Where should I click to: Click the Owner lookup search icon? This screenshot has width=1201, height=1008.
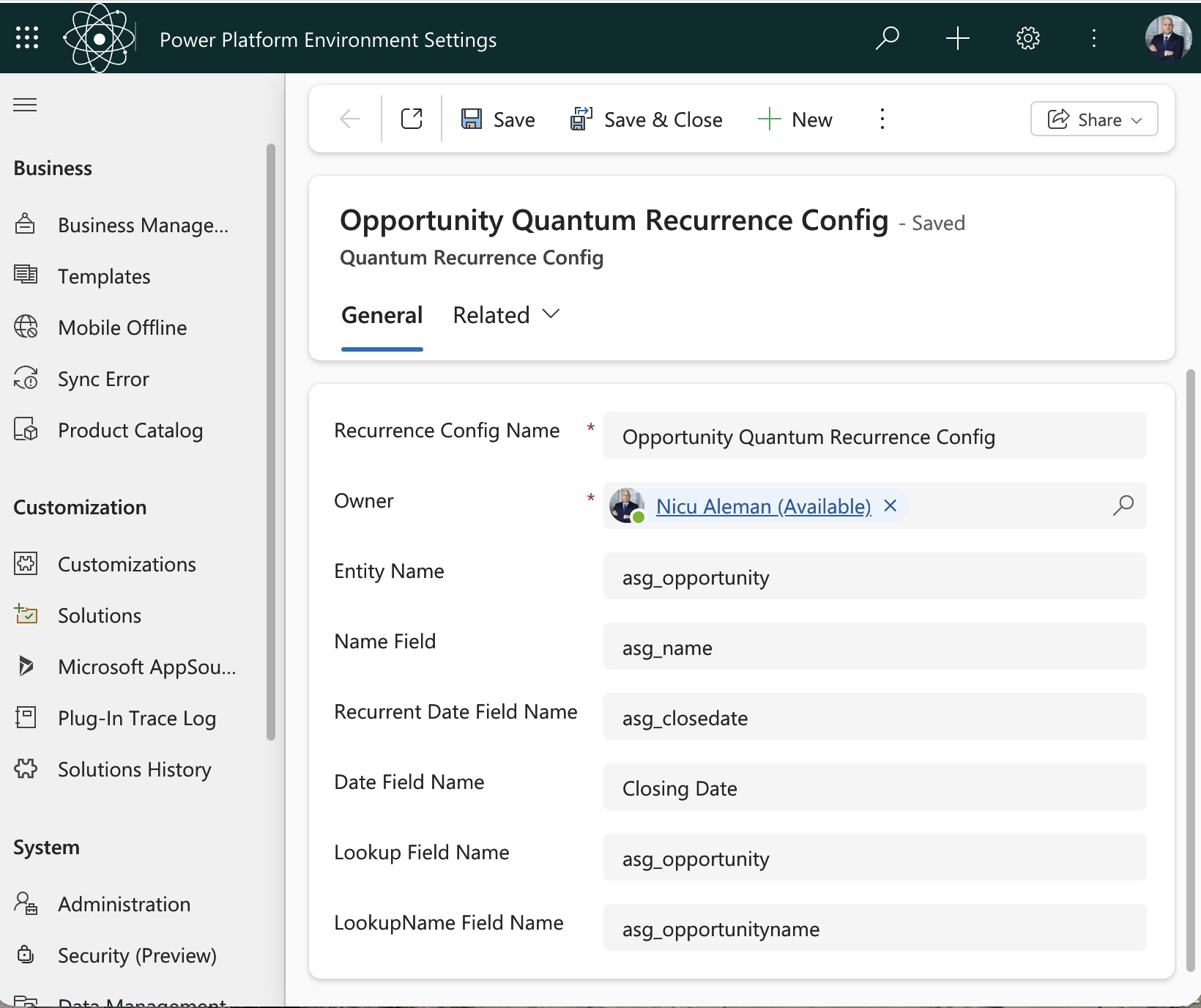[1123, 505]
